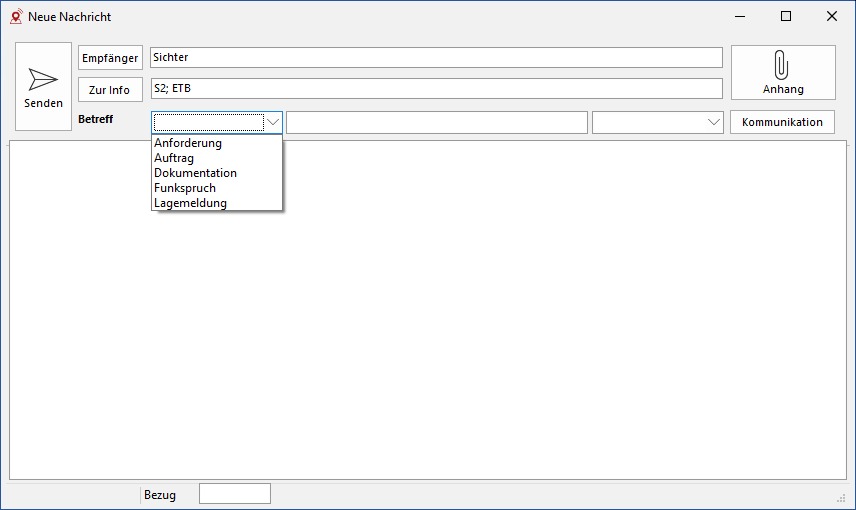Expand the empty dropdown left of Kommunikation

(x=713, y=122)
